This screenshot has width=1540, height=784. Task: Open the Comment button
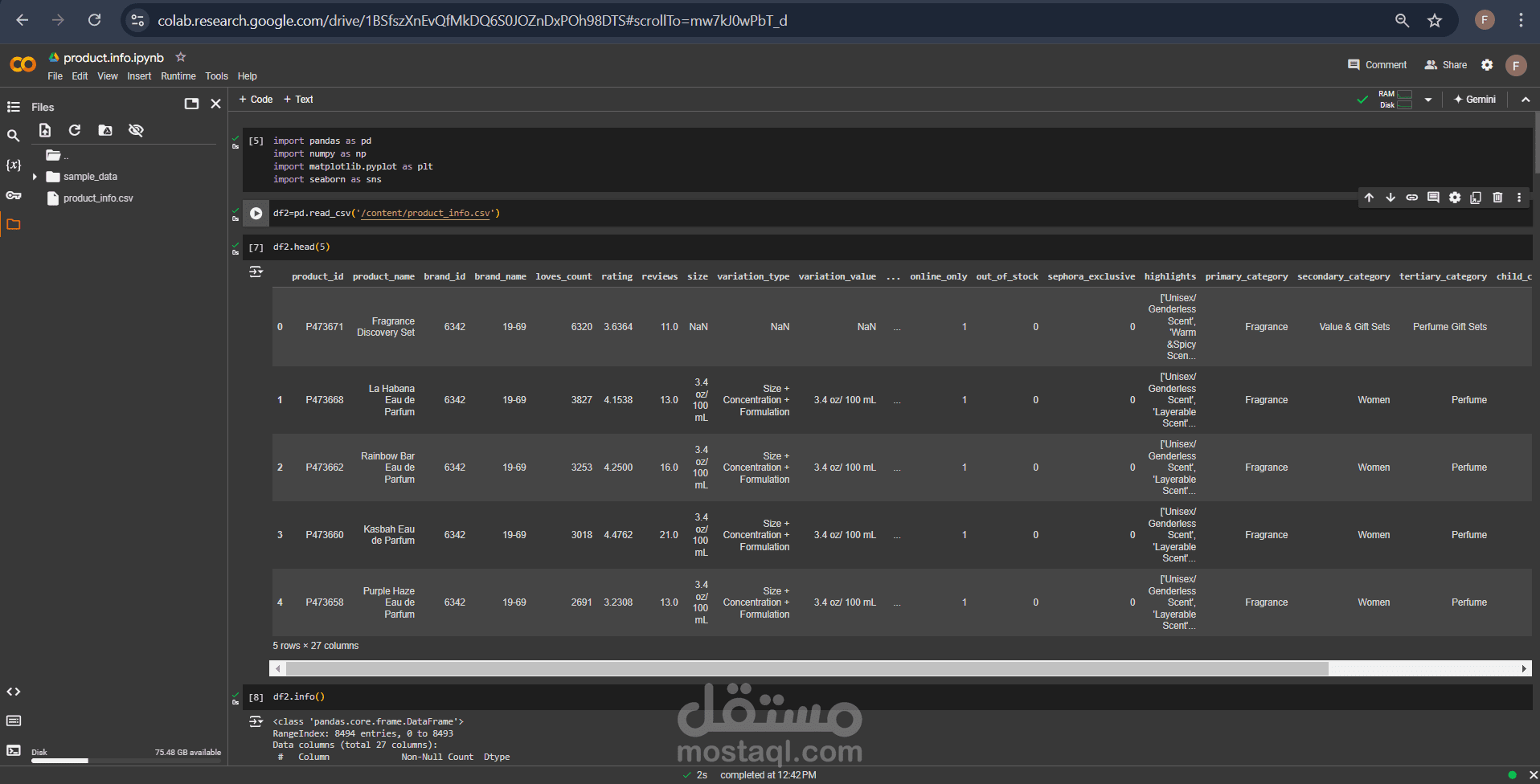[x=1377, y=65]
